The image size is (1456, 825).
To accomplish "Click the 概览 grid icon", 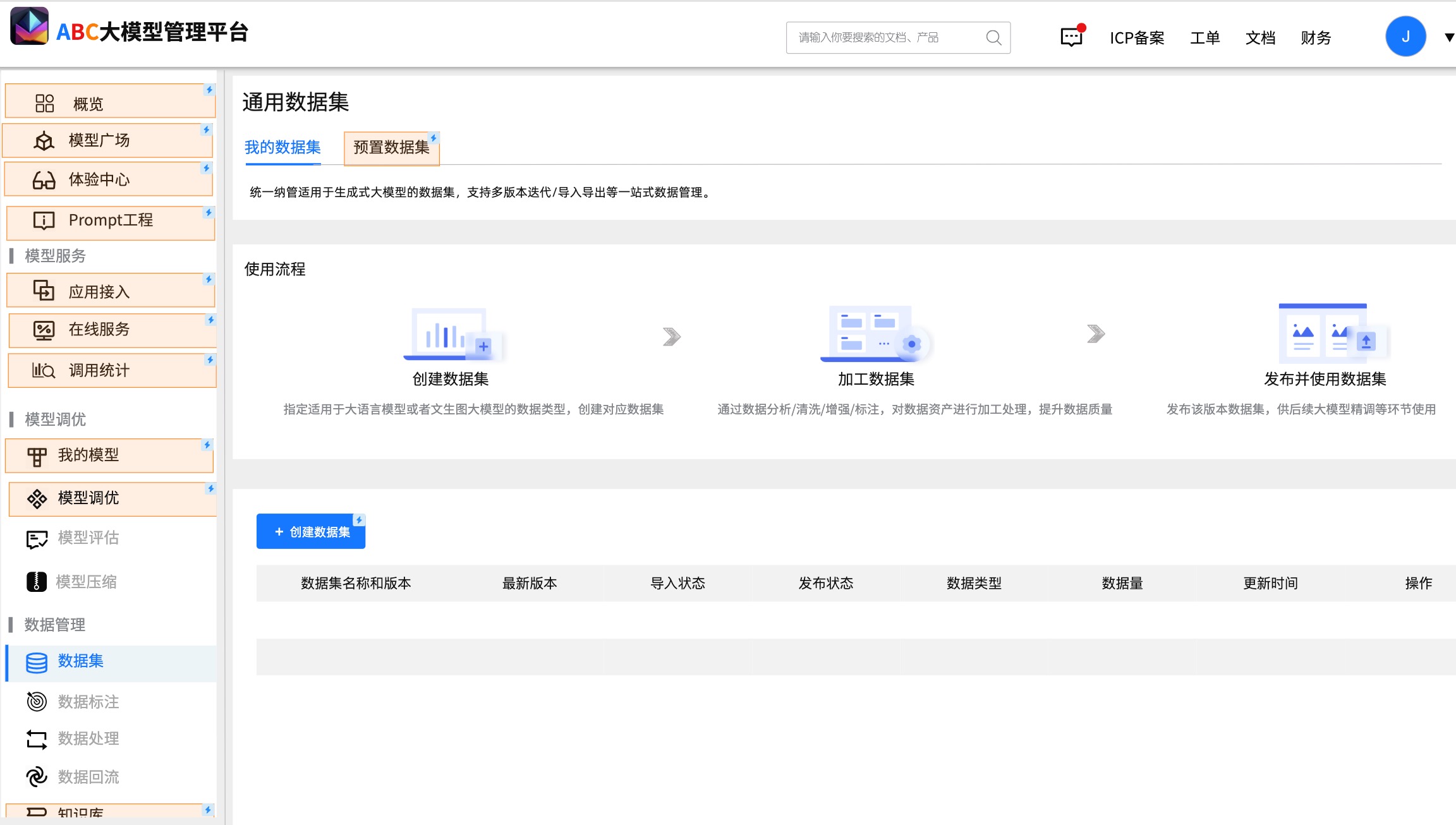I will 44,104.
